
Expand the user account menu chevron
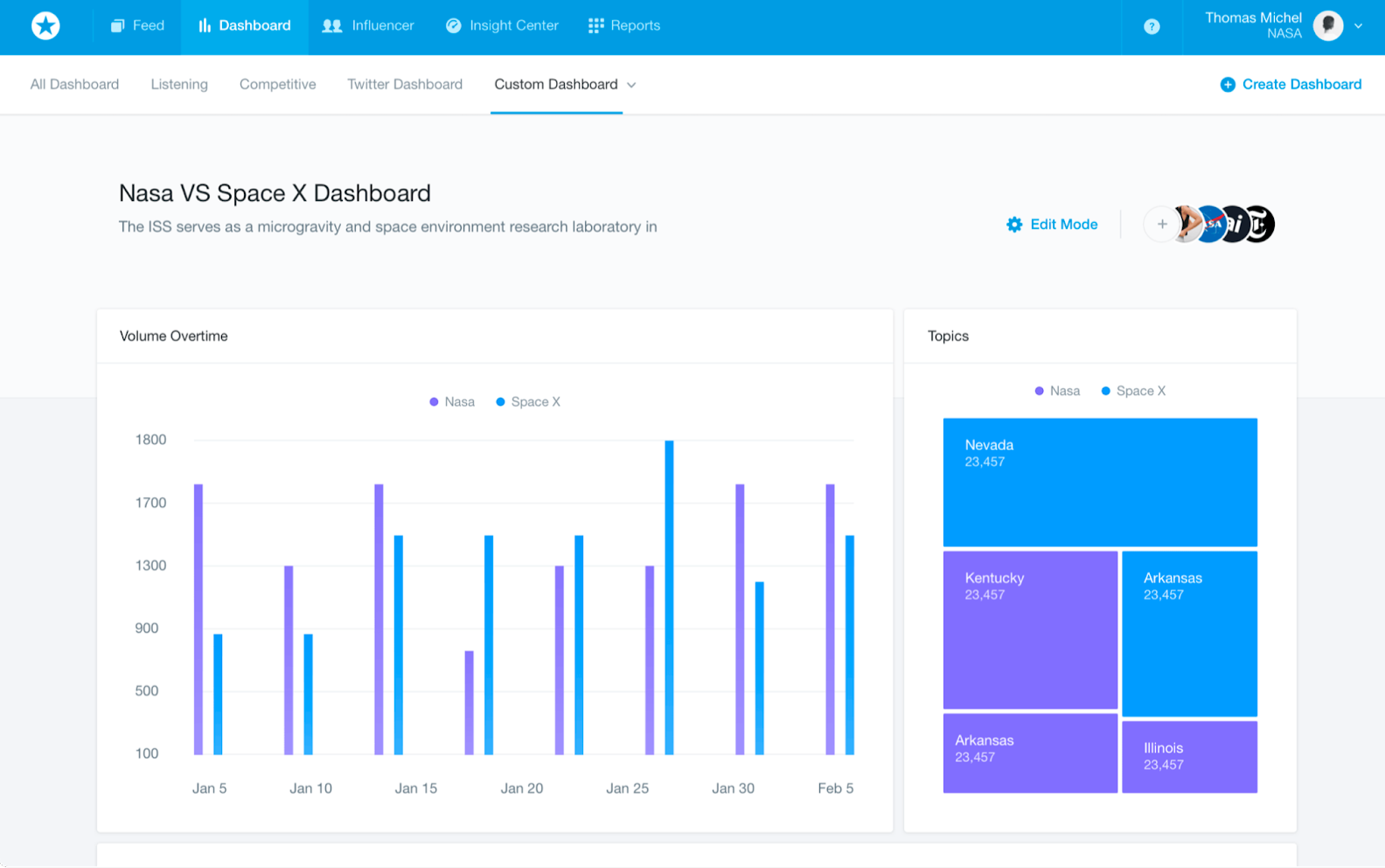[1358, 26]
